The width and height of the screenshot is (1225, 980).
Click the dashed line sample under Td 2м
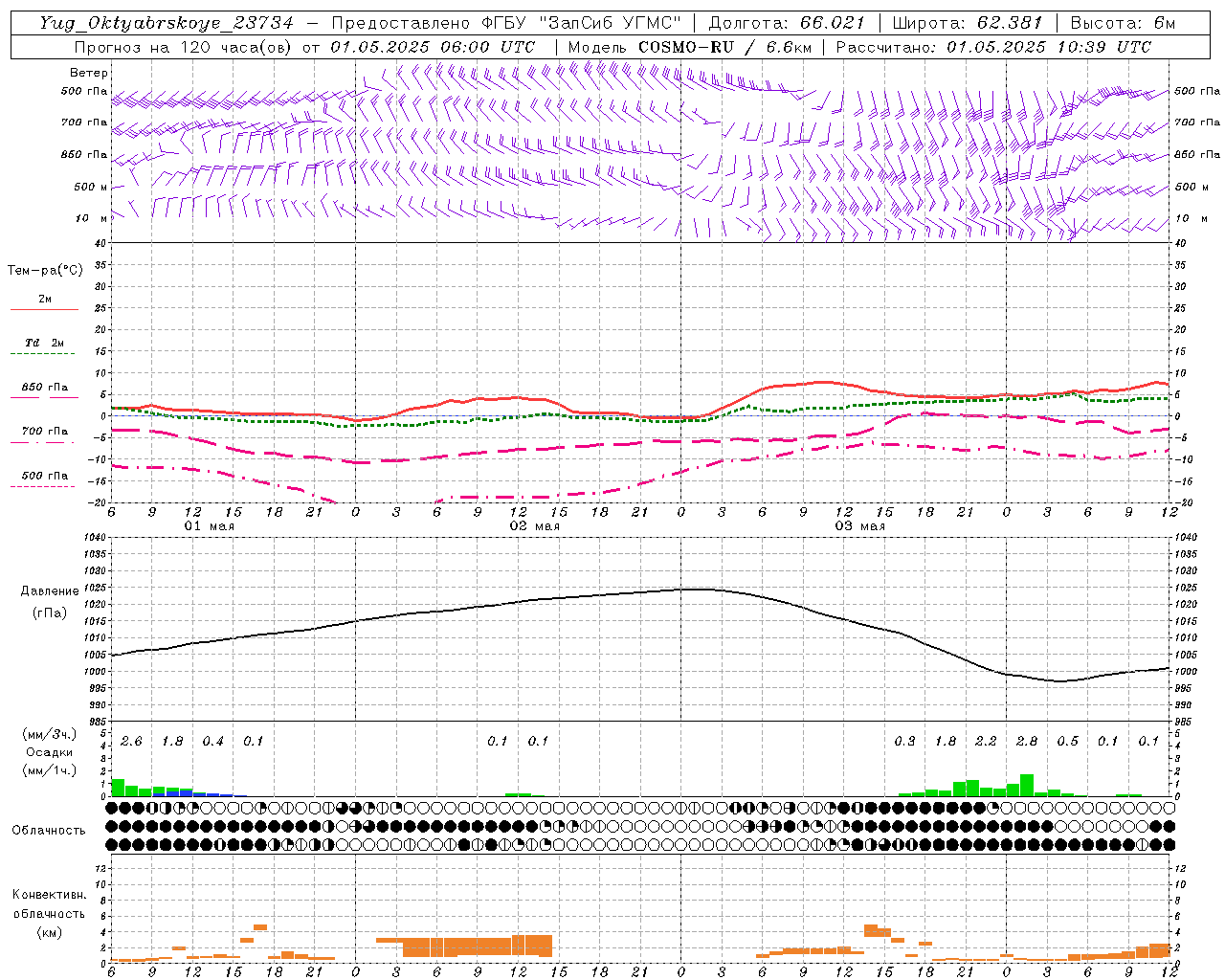[x=44, y=354]
